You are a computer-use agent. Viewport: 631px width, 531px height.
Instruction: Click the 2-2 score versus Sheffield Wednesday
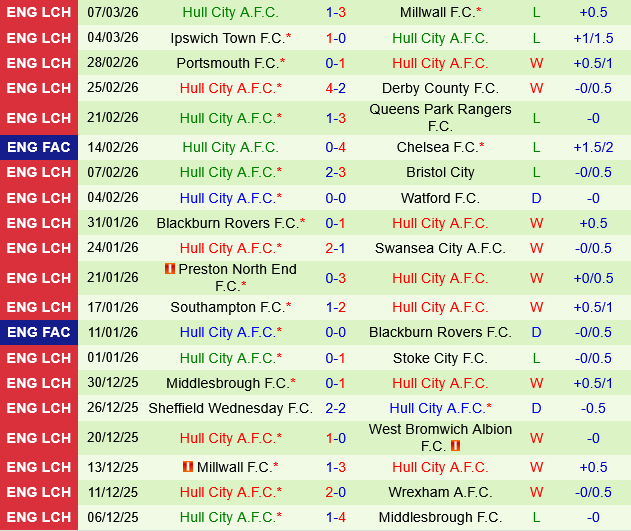pos(335,408)
